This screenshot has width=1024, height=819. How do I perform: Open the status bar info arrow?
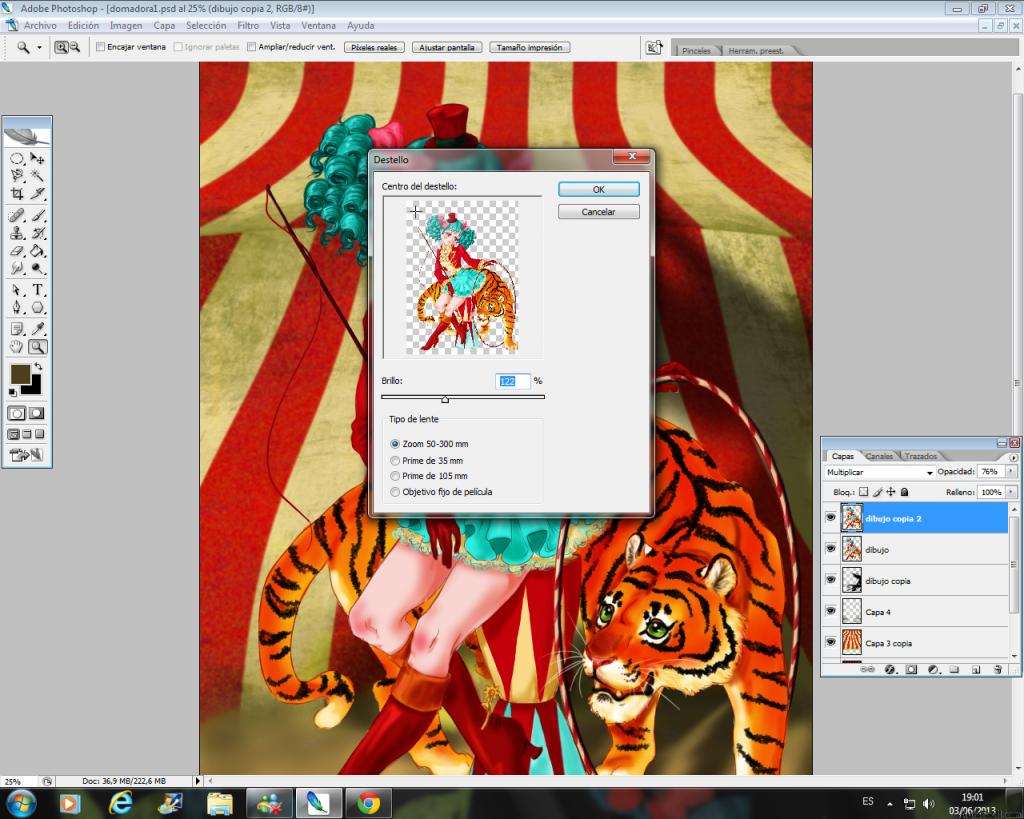coord(198,780)
